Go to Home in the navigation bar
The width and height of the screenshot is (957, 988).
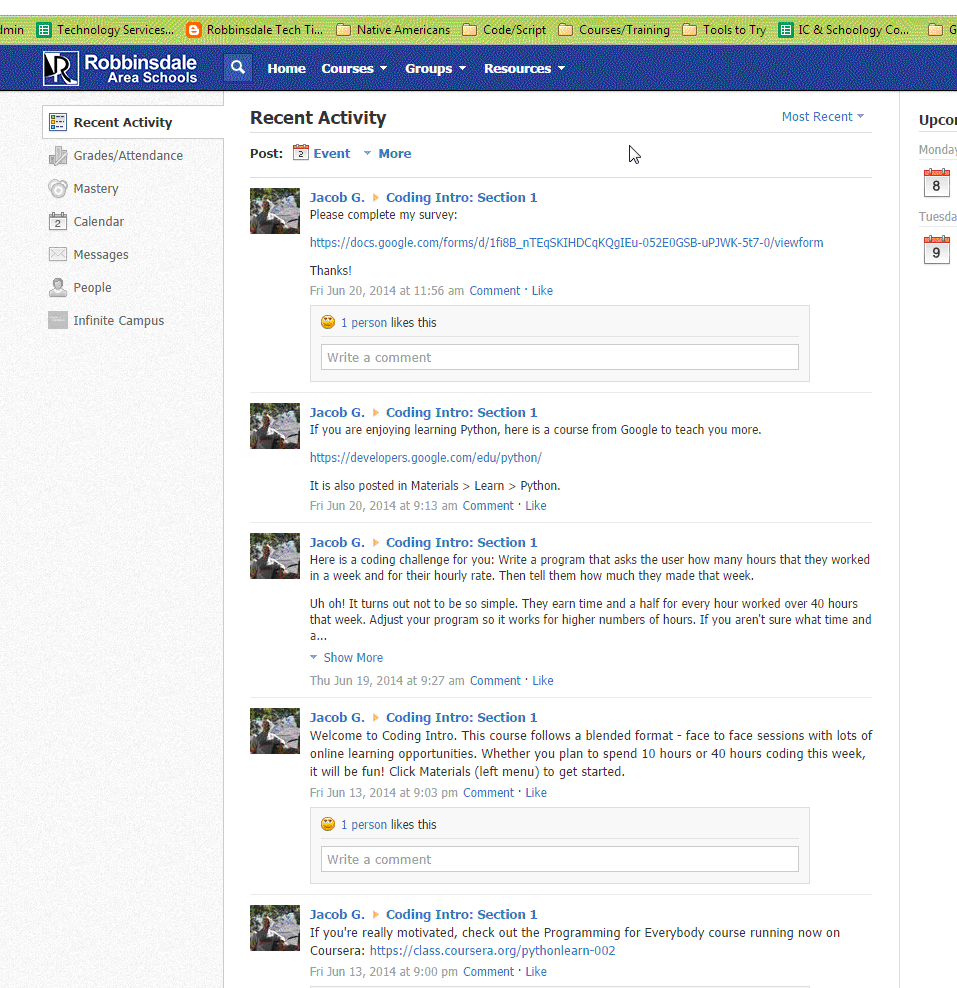tap(286, 68)
